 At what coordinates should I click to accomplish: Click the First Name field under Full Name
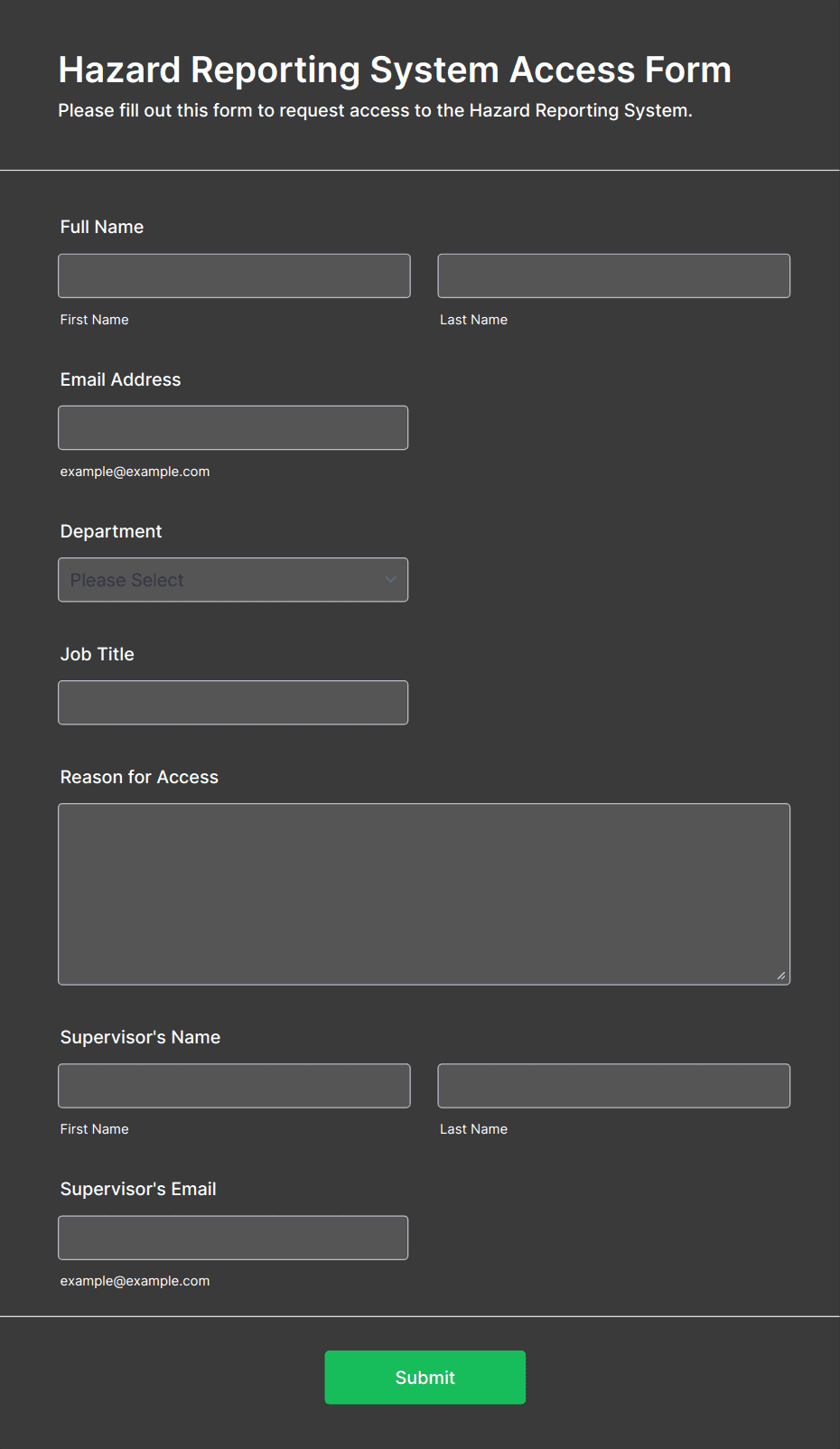click(x=234, y=276)
